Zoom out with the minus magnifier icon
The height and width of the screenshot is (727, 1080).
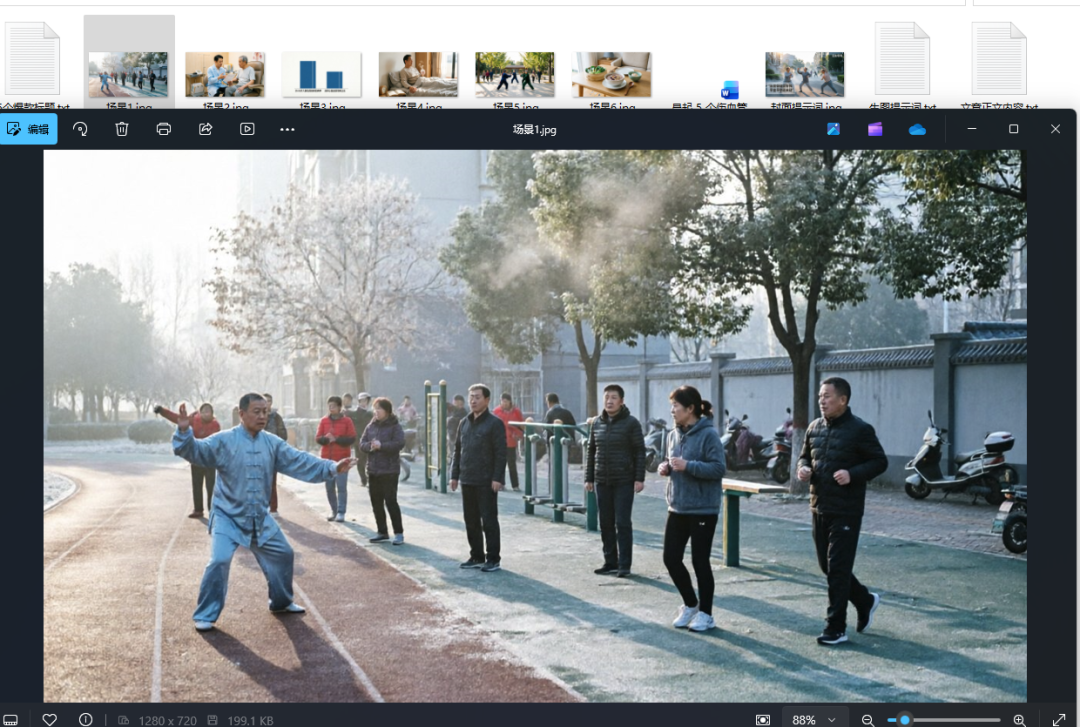click(x=868, y=720)
